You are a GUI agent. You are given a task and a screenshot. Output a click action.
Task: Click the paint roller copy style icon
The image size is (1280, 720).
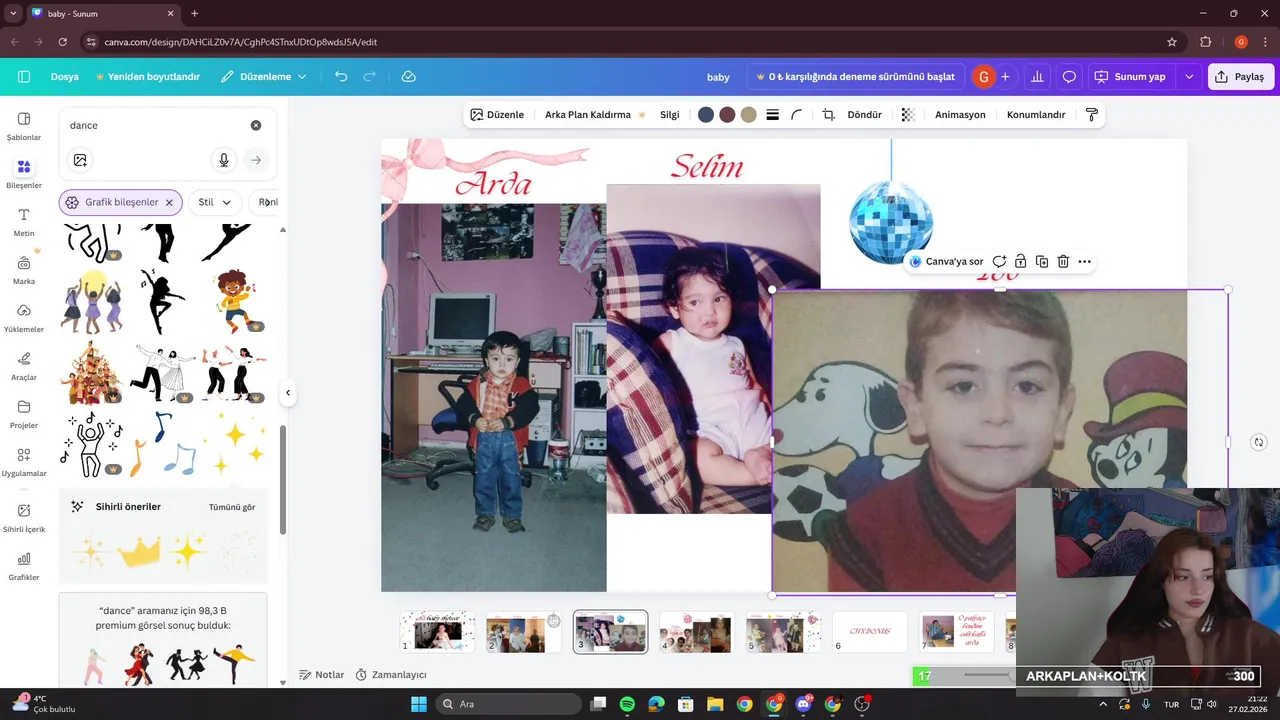[x=1092, y=115]
